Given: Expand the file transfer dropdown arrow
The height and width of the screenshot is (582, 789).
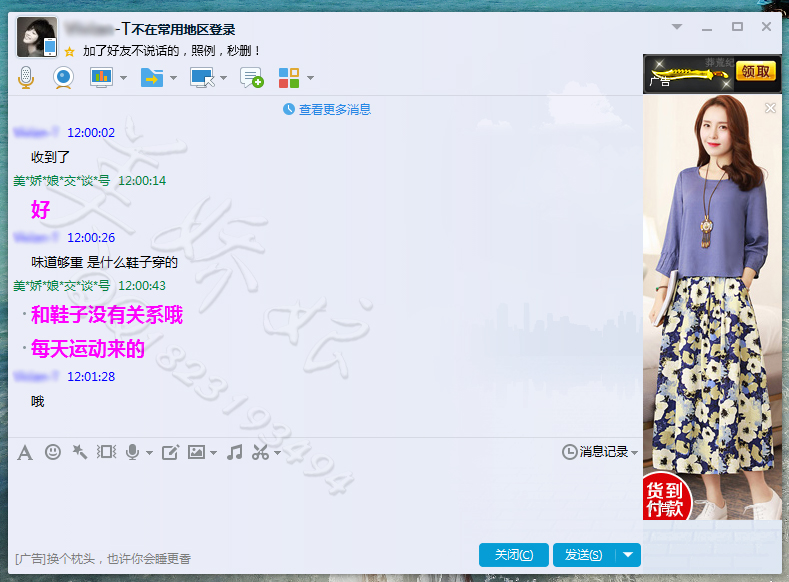Looking at the screenshot, I should (x=173, y=78).
